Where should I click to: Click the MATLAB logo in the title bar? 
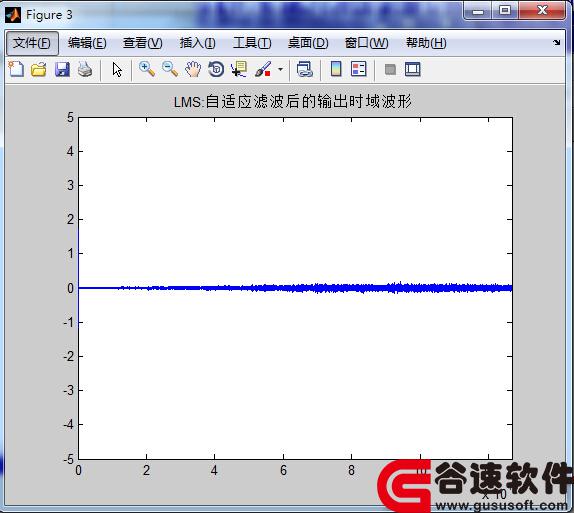(13, 15)
